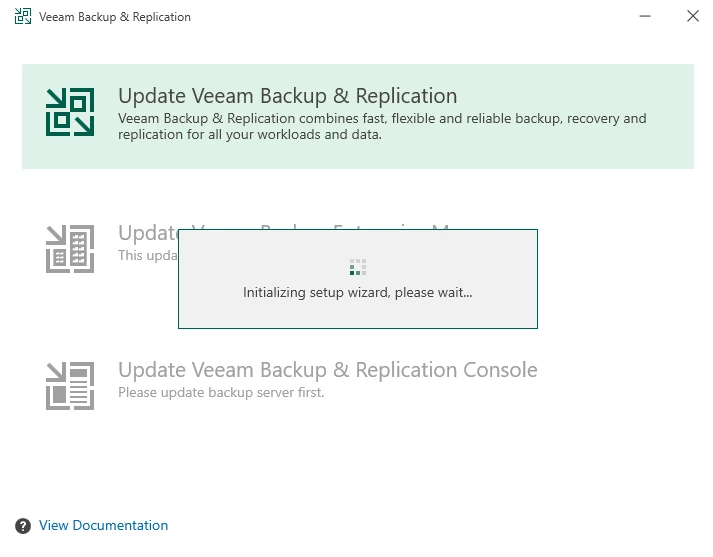Click the question mark help icon
This screenshot has height=557, width=713.
(23, 526)
